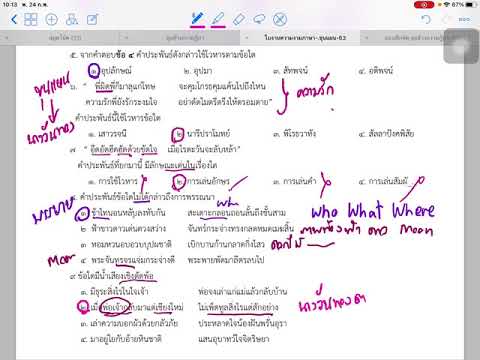Tap the add page plus icon
The height and width of the screenshot is (360, 480).
pyautogui.click(x=51, y=20)
